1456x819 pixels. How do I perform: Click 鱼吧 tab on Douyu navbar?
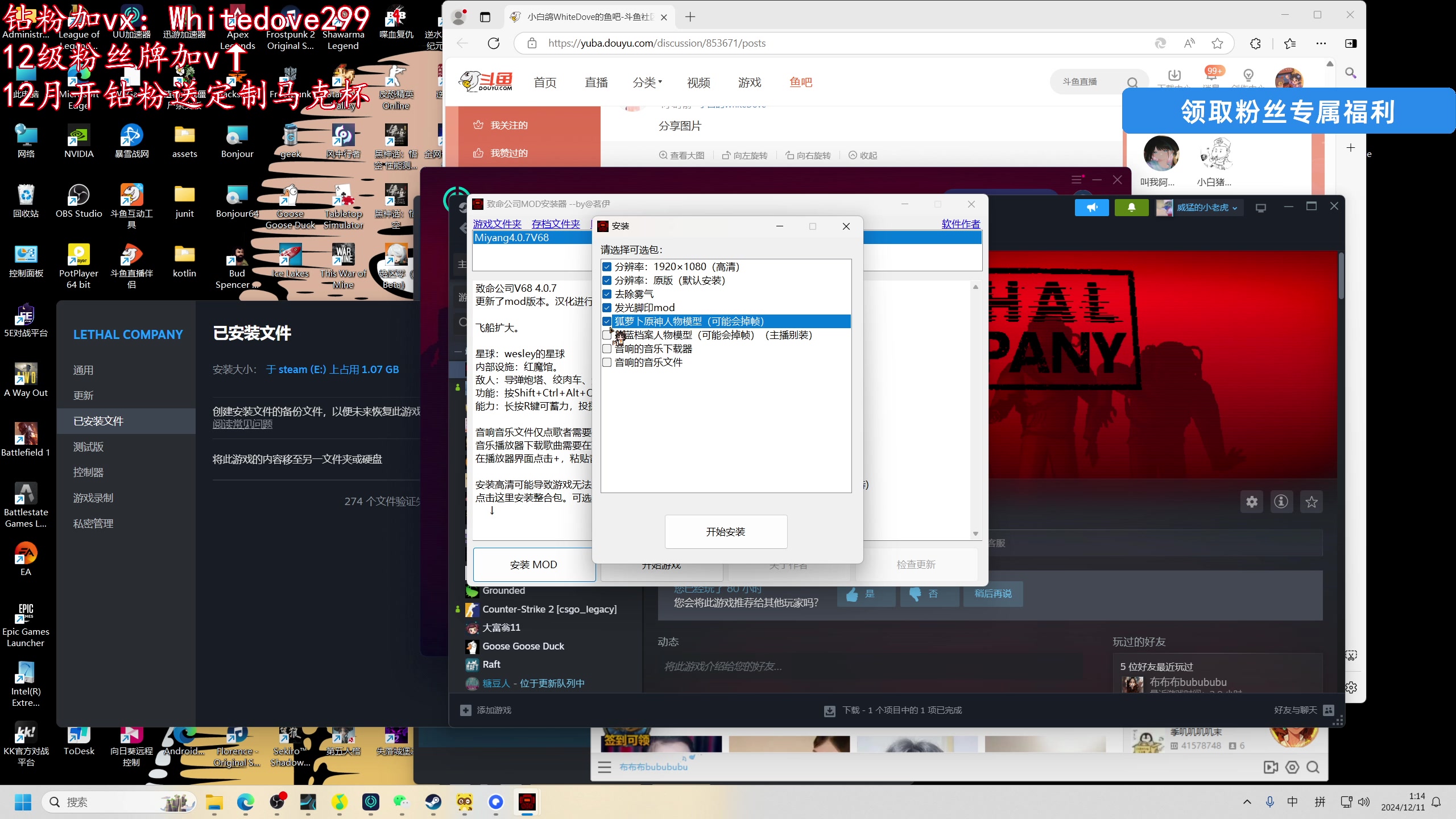coord(801,82)
